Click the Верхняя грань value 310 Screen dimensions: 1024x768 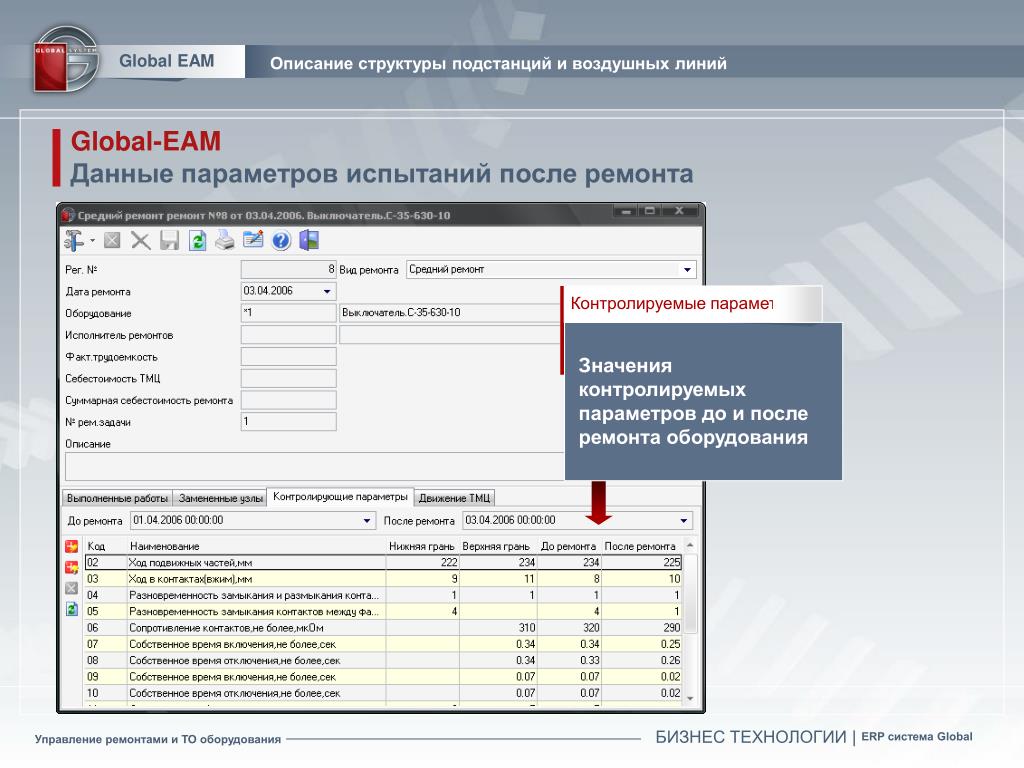coord(498,628)
